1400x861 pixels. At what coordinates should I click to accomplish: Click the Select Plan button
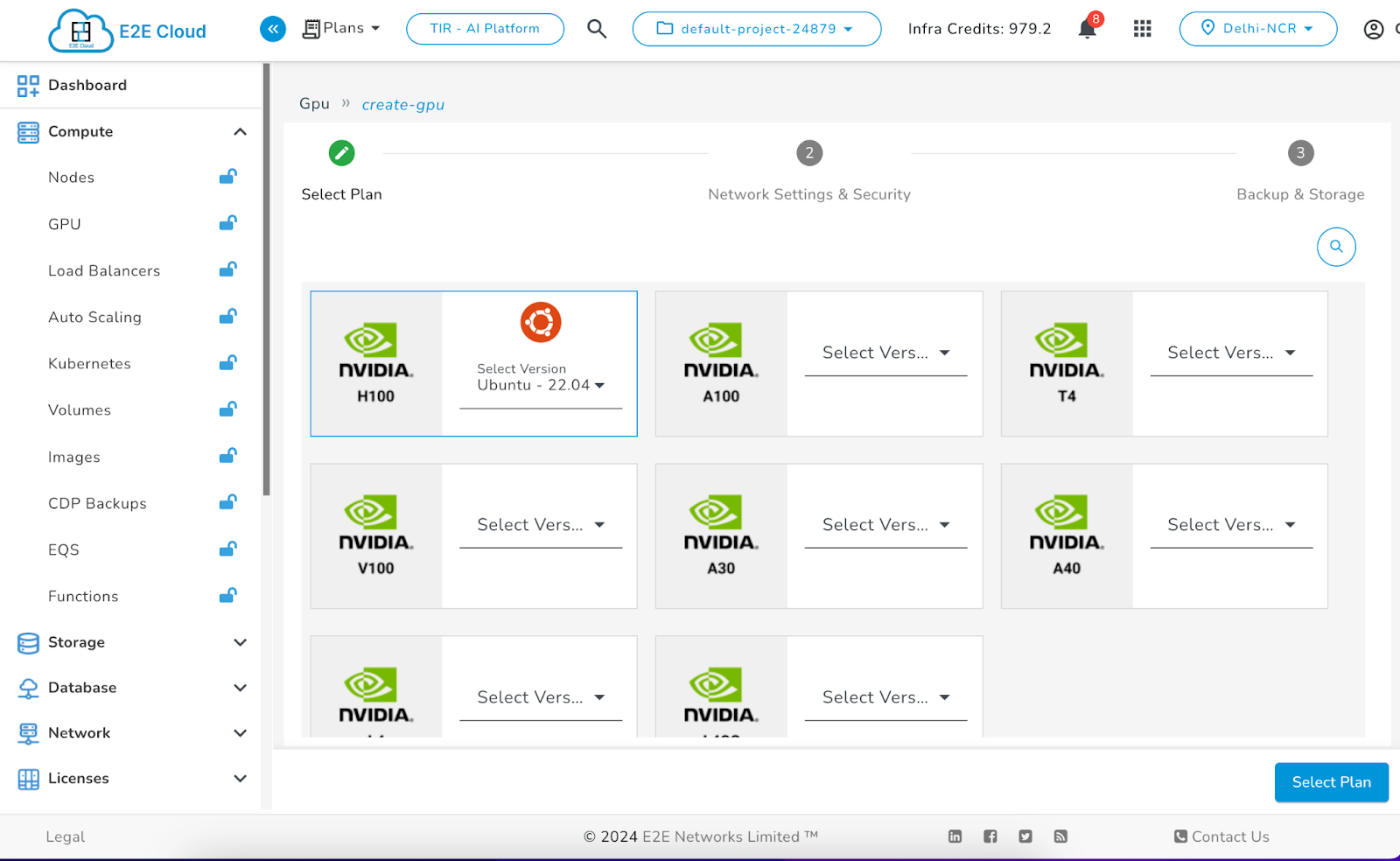pyautogui.click(x=1331, y=782)
